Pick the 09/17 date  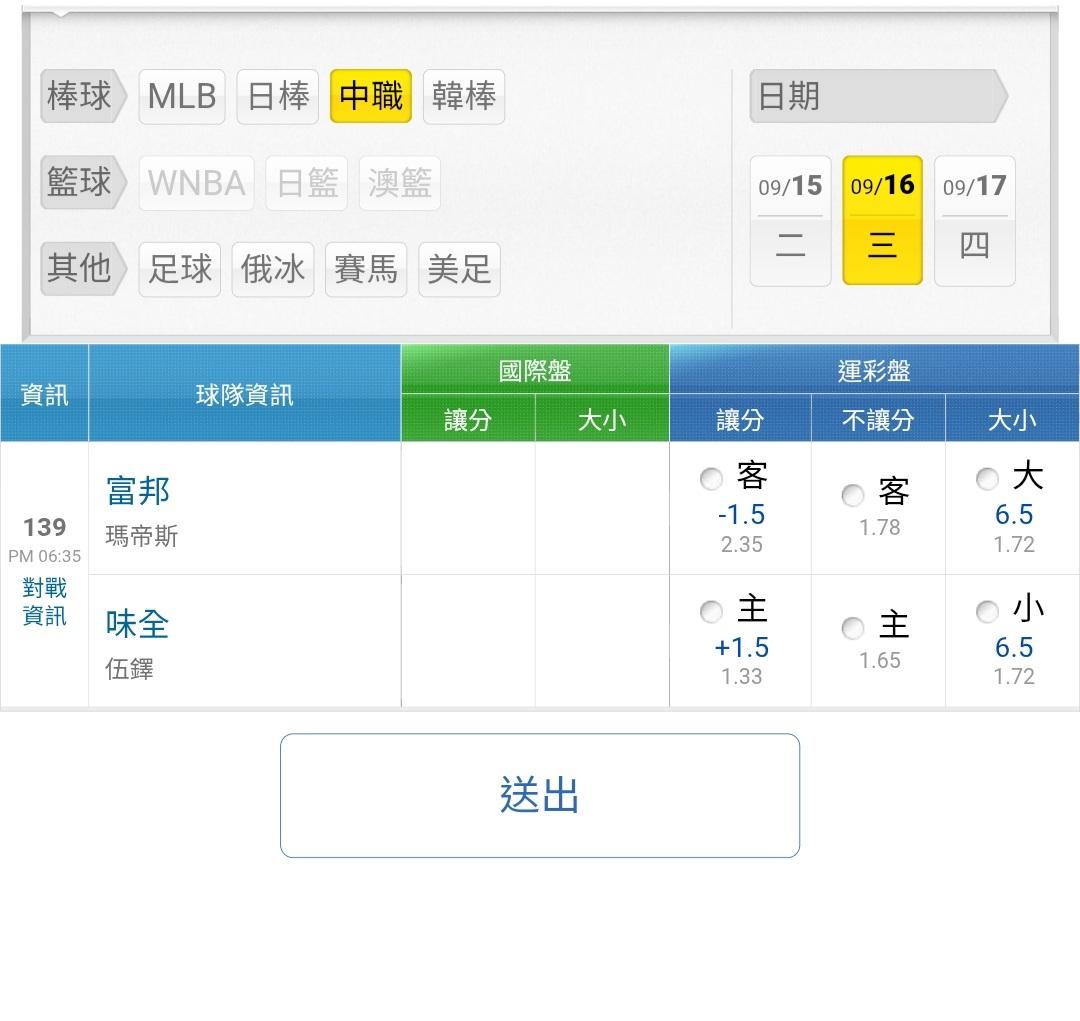[975, 221]
